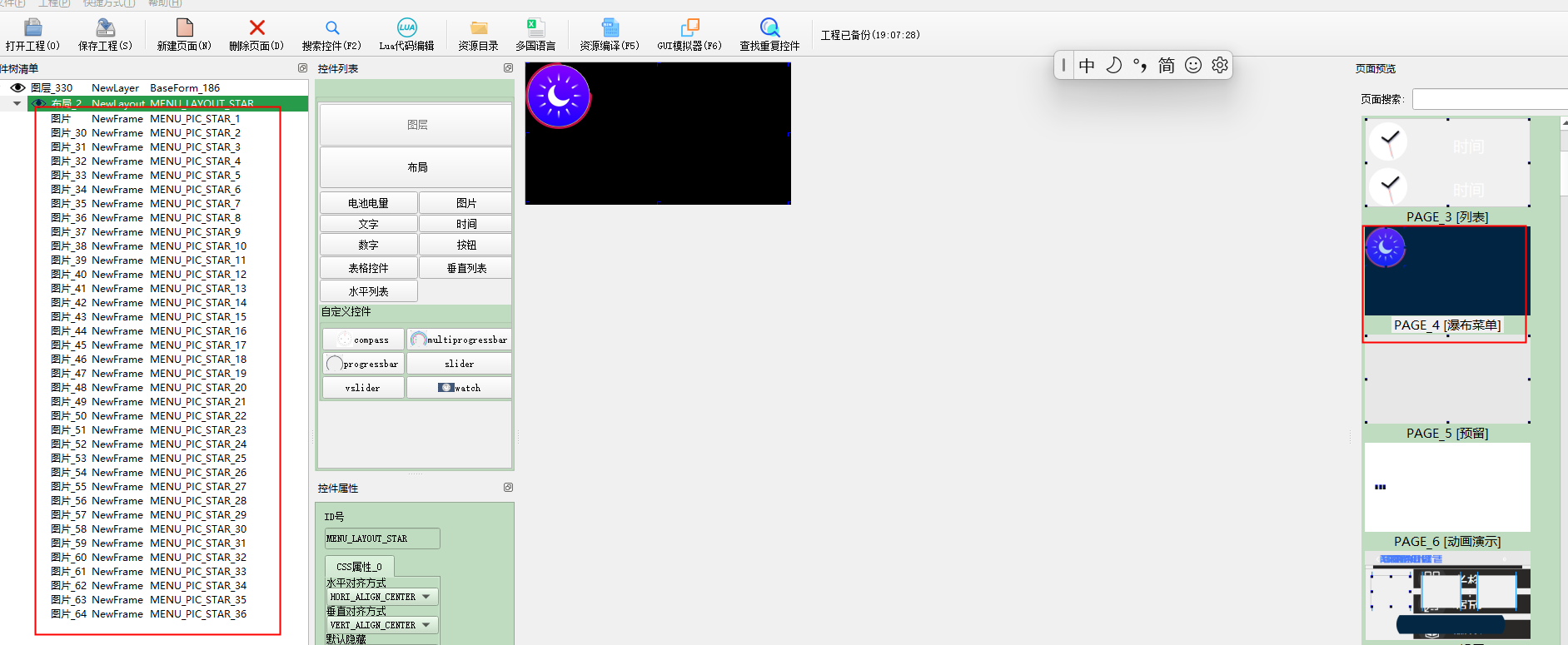Screen dimensions: 1568x645
Task: Add the slider custom control
Action: (x=460, y=364)
